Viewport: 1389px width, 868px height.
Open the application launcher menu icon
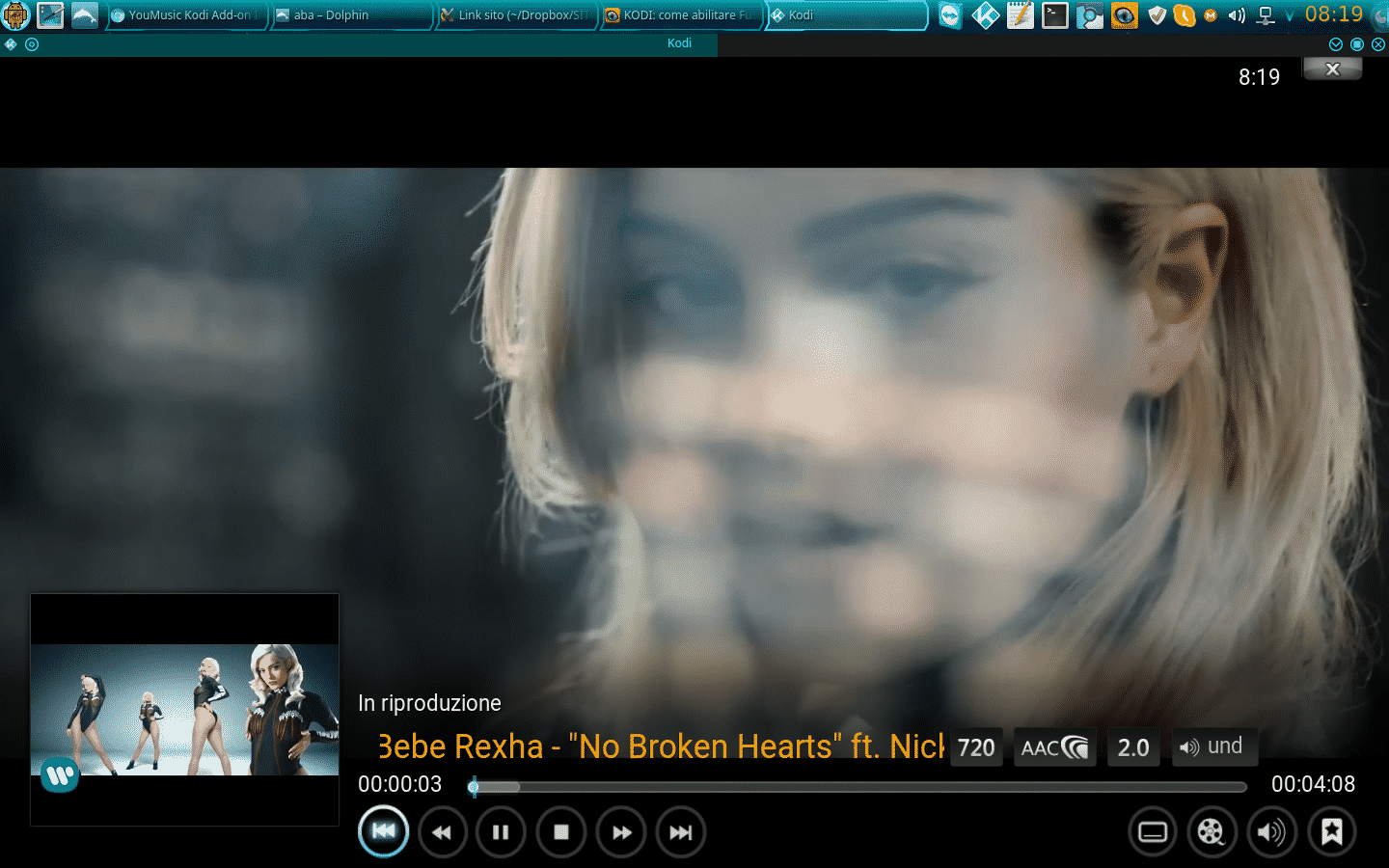[x=16, y=15]
